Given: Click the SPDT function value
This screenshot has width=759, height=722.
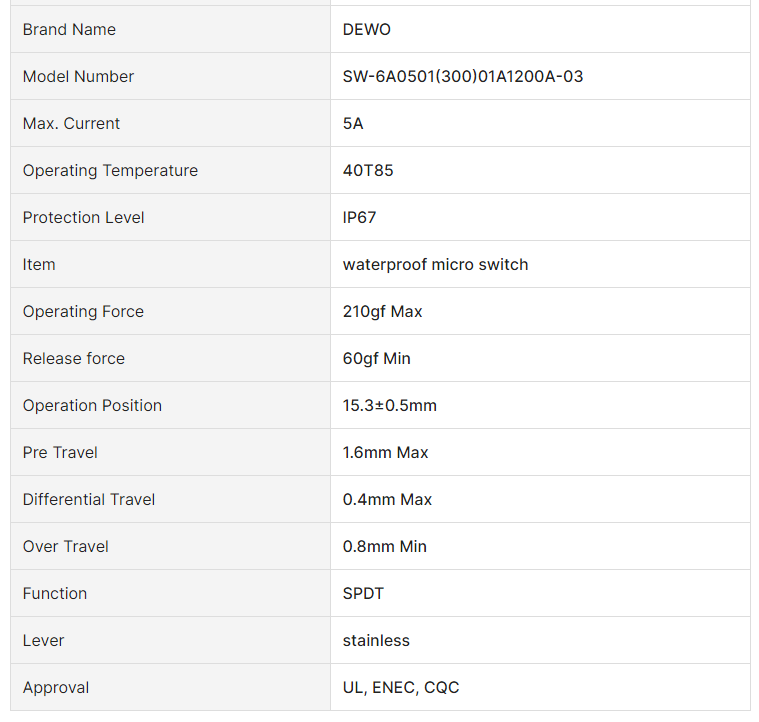Looking at the screenshot, I should pyautogui.click(x=363, y=594).
